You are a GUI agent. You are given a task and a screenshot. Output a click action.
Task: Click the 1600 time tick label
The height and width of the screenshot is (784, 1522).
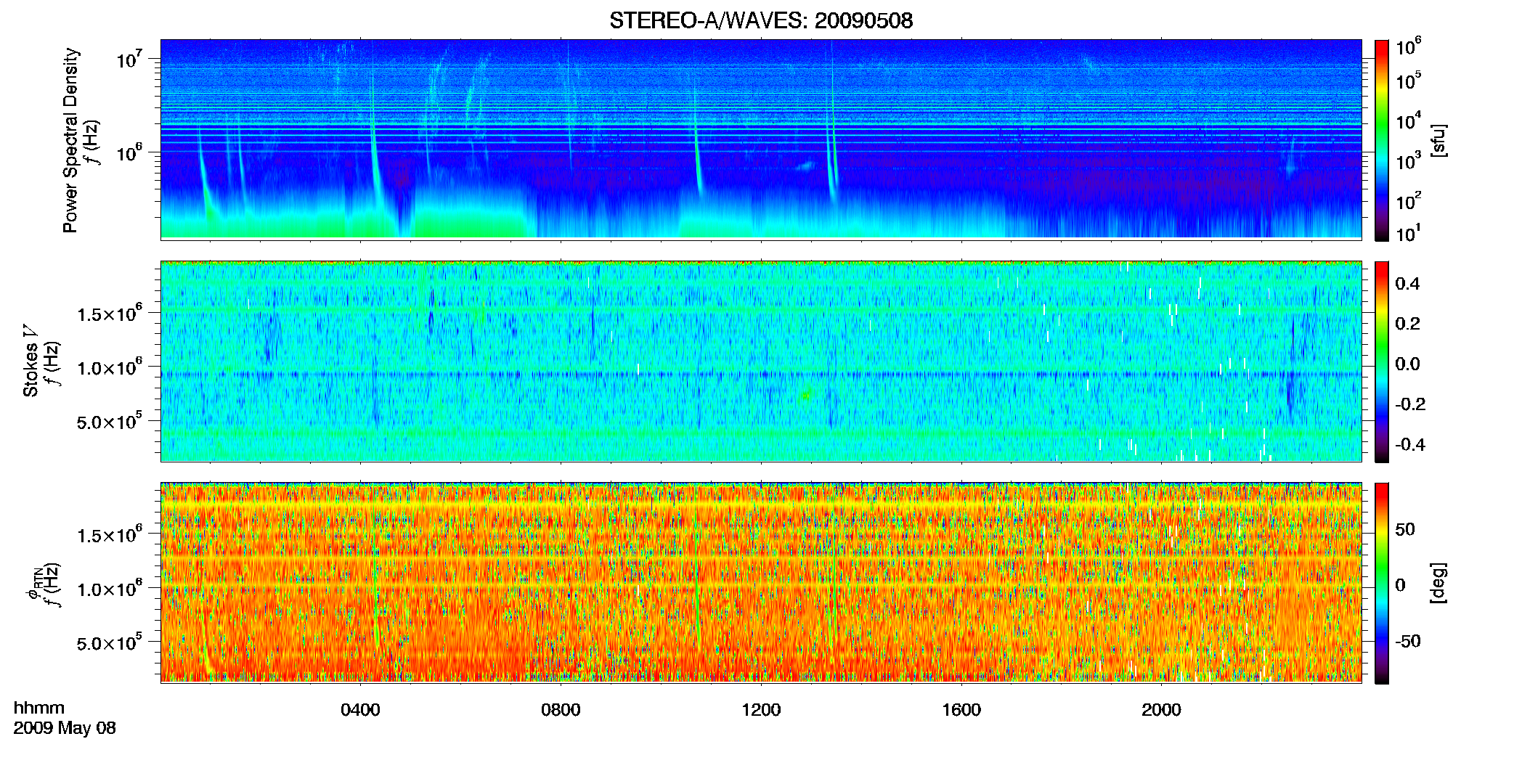[x=961, y=710]
